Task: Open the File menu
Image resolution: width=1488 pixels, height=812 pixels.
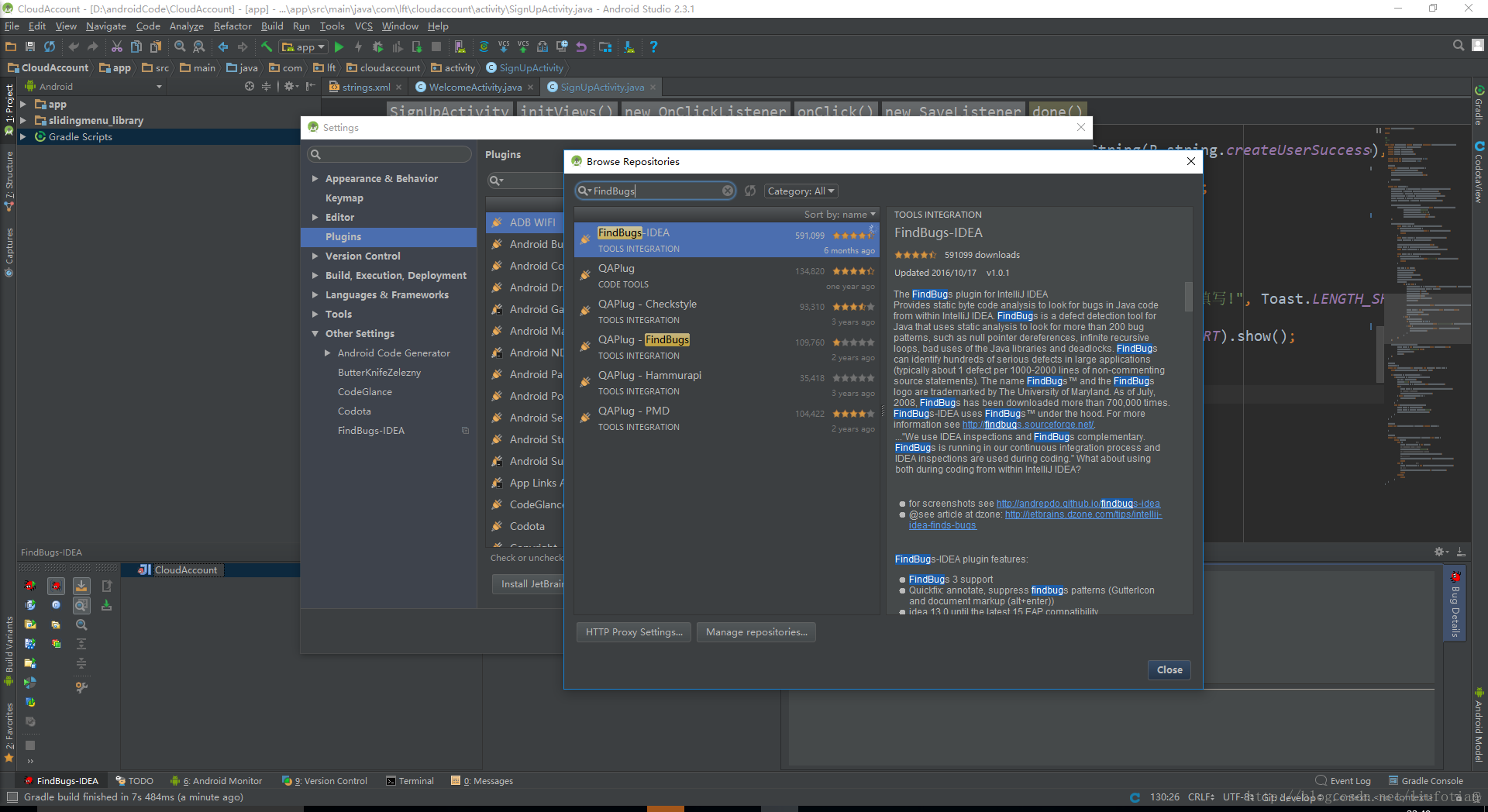Action: 12,26
